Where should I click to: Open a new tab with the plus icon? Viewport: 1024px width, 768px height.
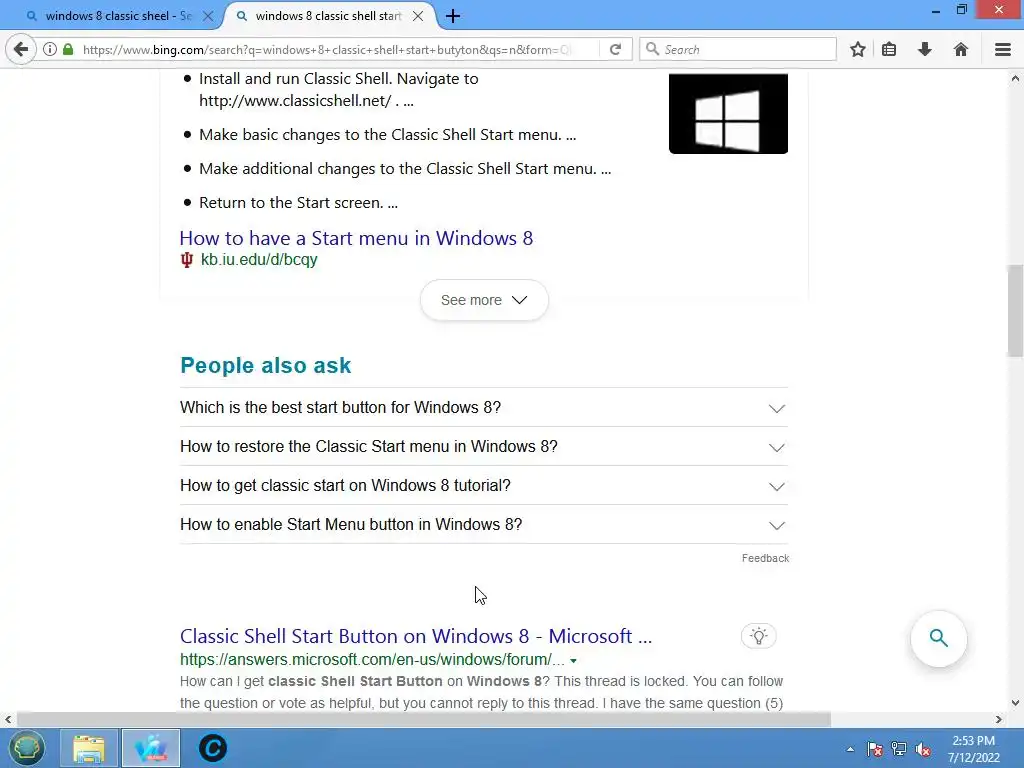point(453,16)
